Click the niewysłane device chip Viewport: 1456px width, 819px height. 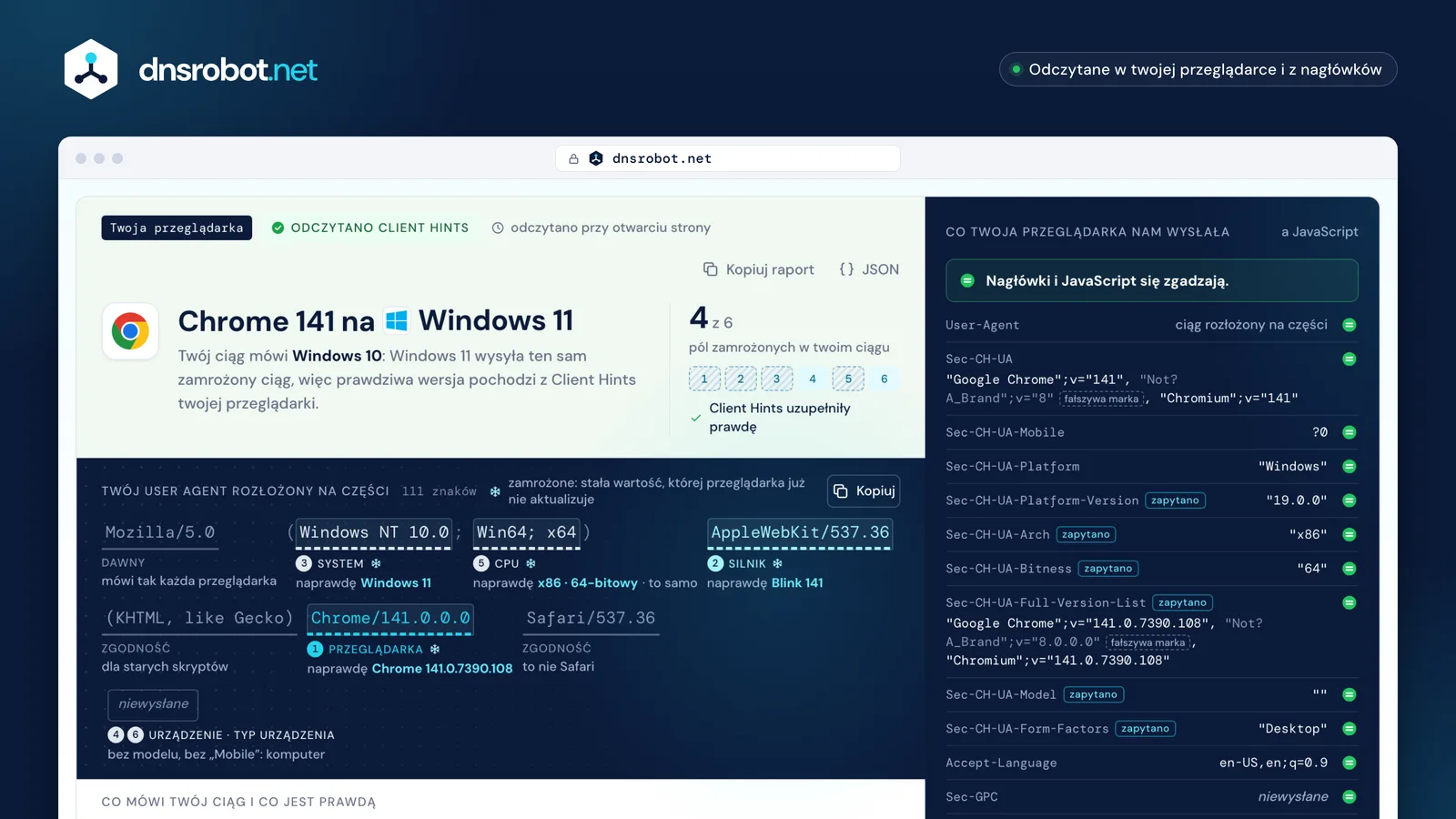[x=153, y=704]
